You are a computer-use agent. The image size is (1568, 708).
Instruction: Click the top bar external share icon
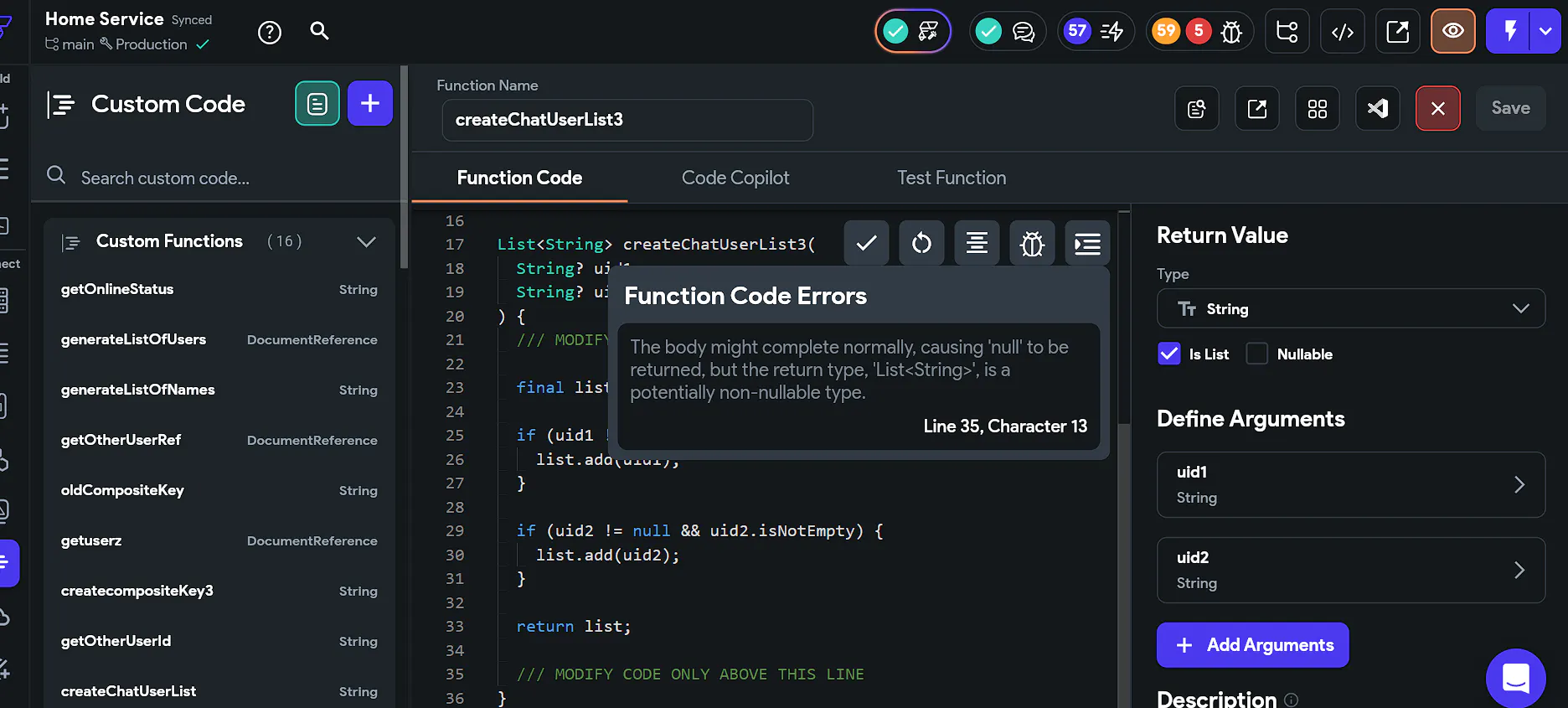pyautogui.click(x=1398, y=32)
